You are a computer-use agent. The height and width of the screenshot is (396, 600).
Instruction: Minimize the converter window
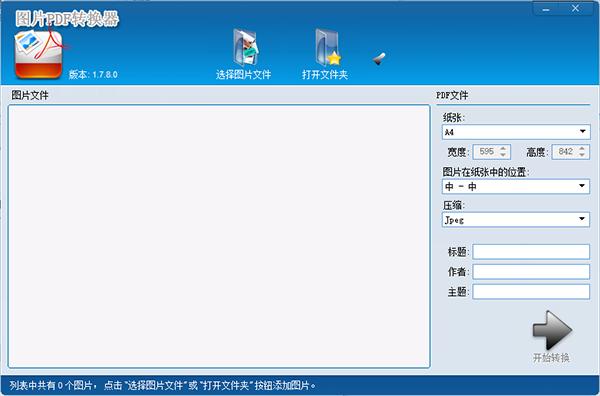click(x=546, y=9)
